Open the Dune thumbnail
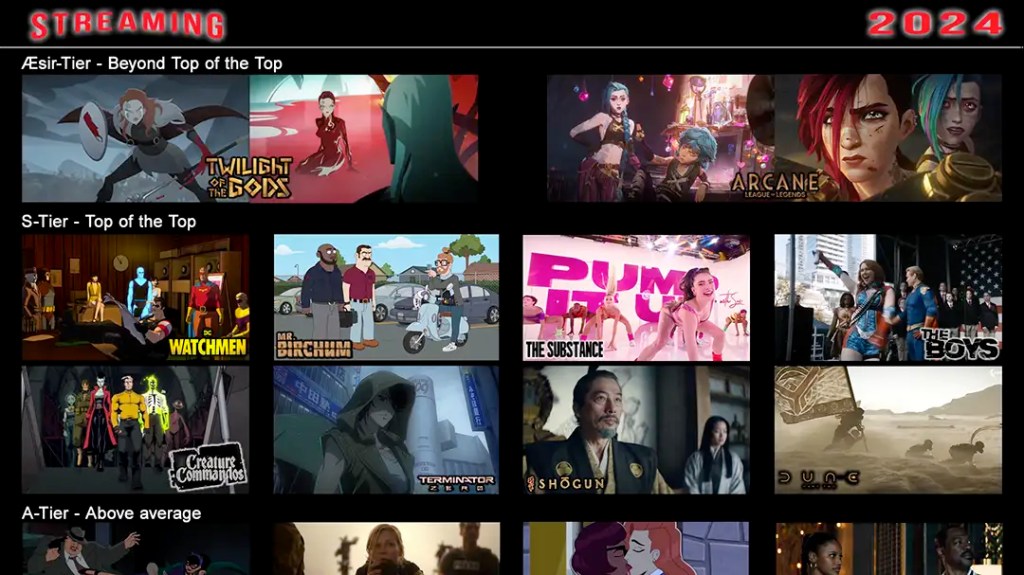 point(888,429)
